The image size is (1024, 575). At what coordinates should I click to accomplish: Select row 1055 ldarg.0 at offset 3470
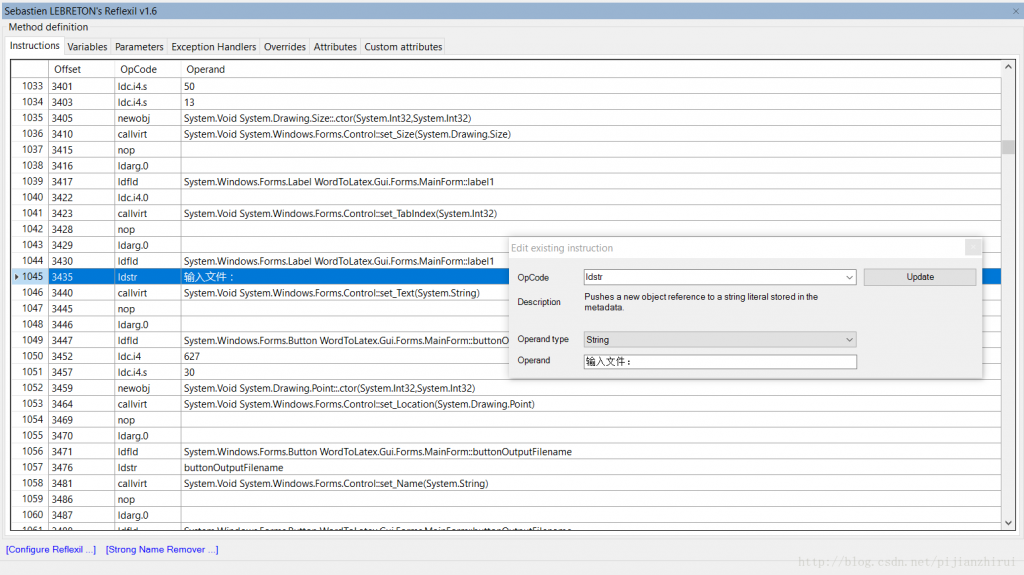(x=506, y=436)
